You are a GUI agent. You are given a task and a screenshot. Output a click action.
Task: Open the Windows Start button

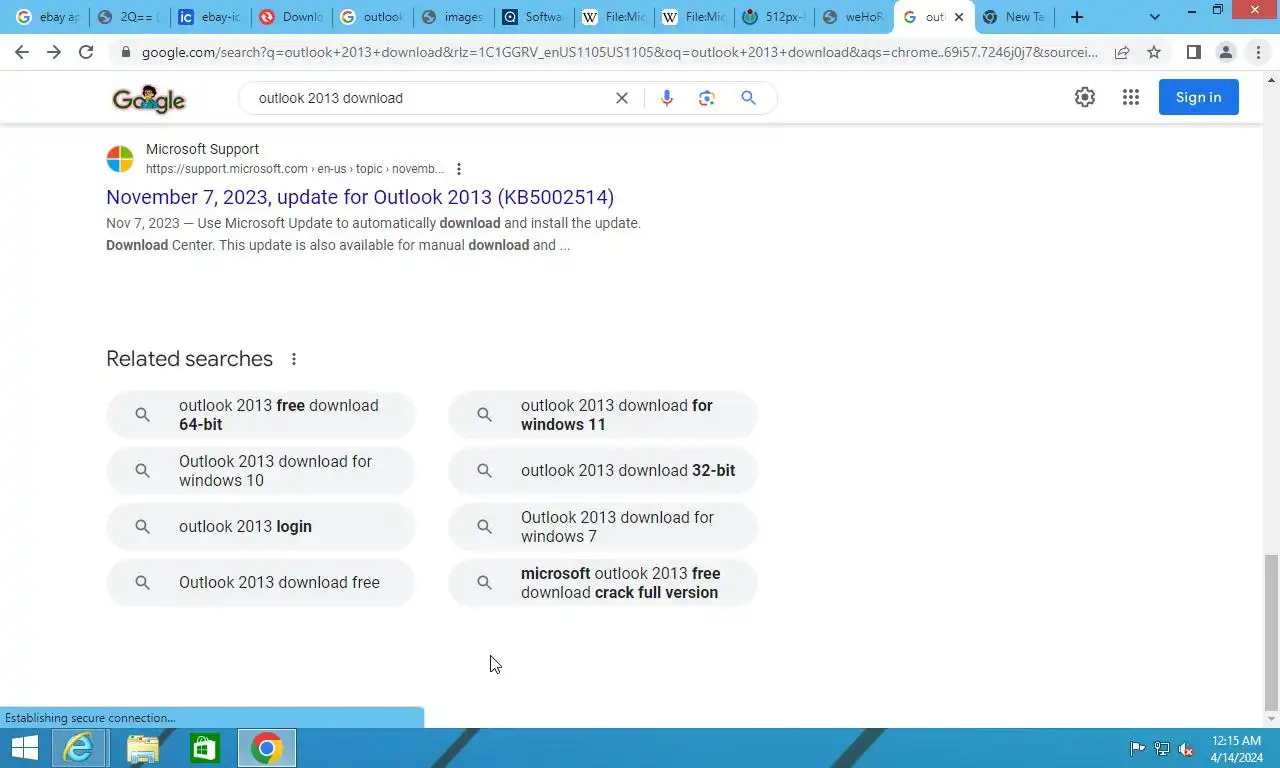(24, 748)
